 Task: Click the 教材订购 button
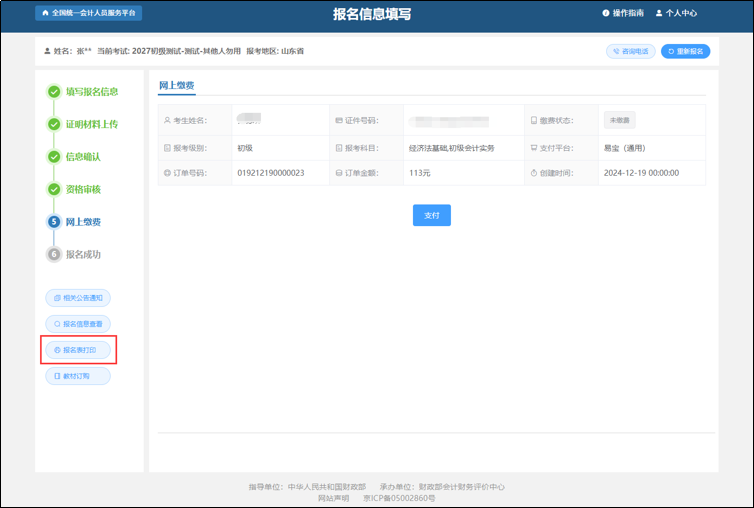[x=78, y=376]
